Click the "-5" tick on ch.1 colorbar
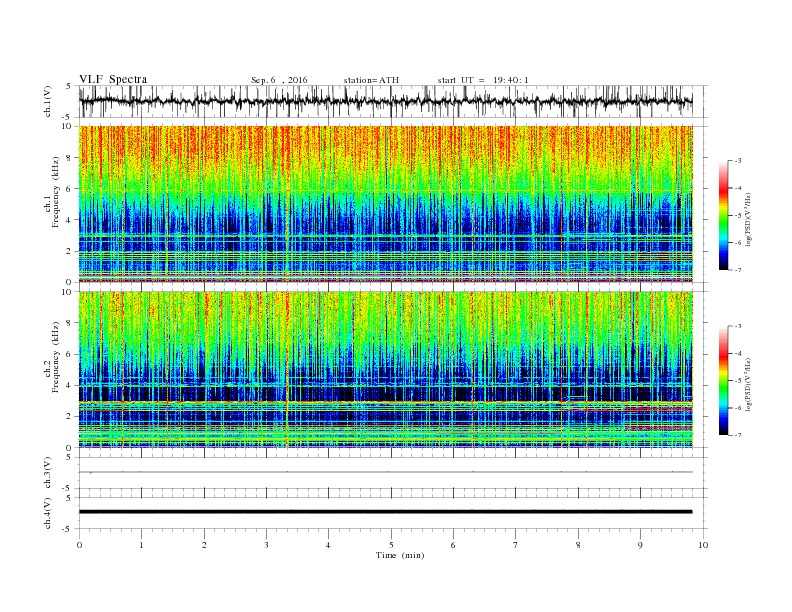792x612 pixels. pos(738,216)
